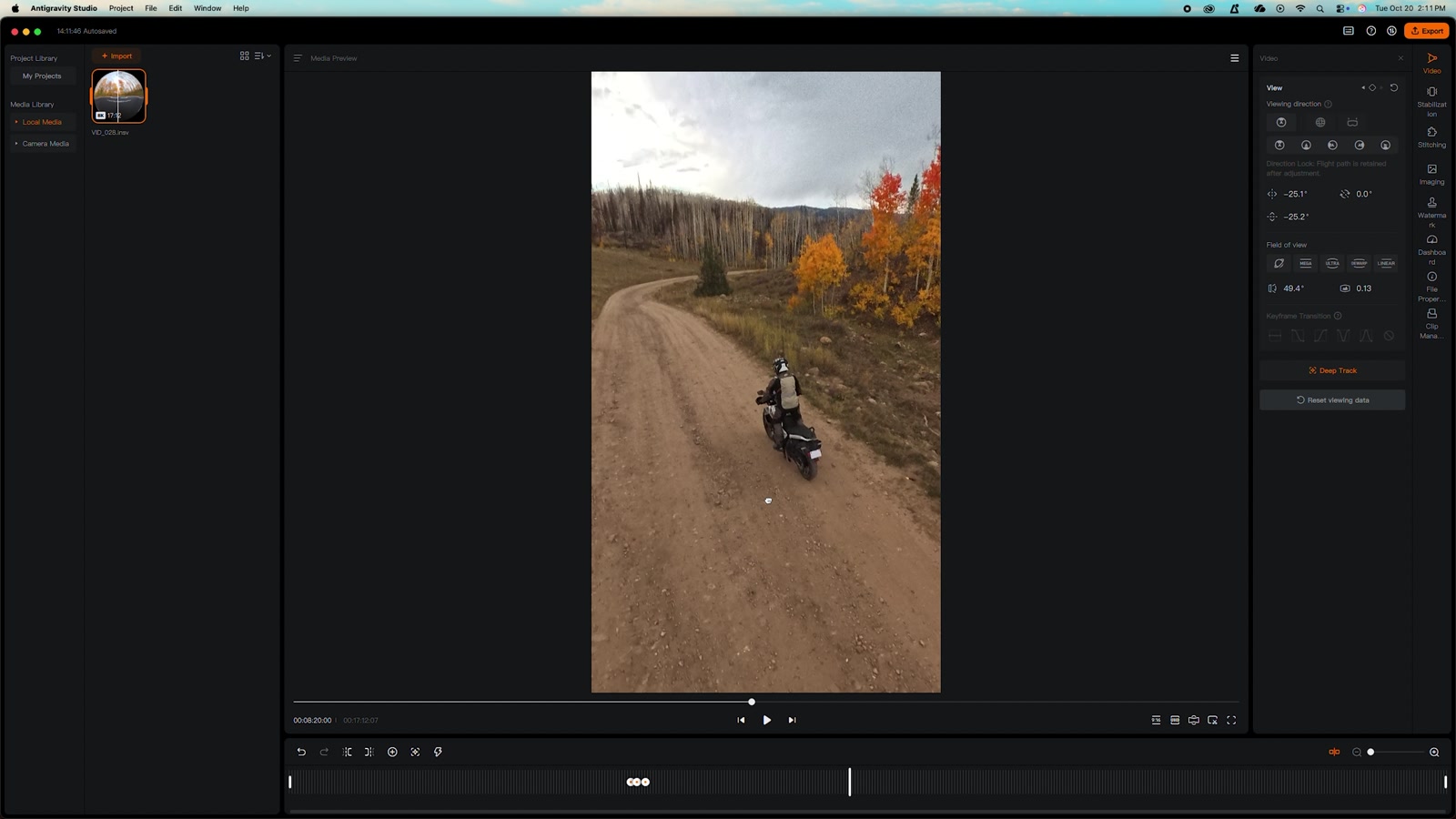The image size is (1456, 819).
Task: Activate the tracking target icon in timeline toolbar
Action: 415,752
